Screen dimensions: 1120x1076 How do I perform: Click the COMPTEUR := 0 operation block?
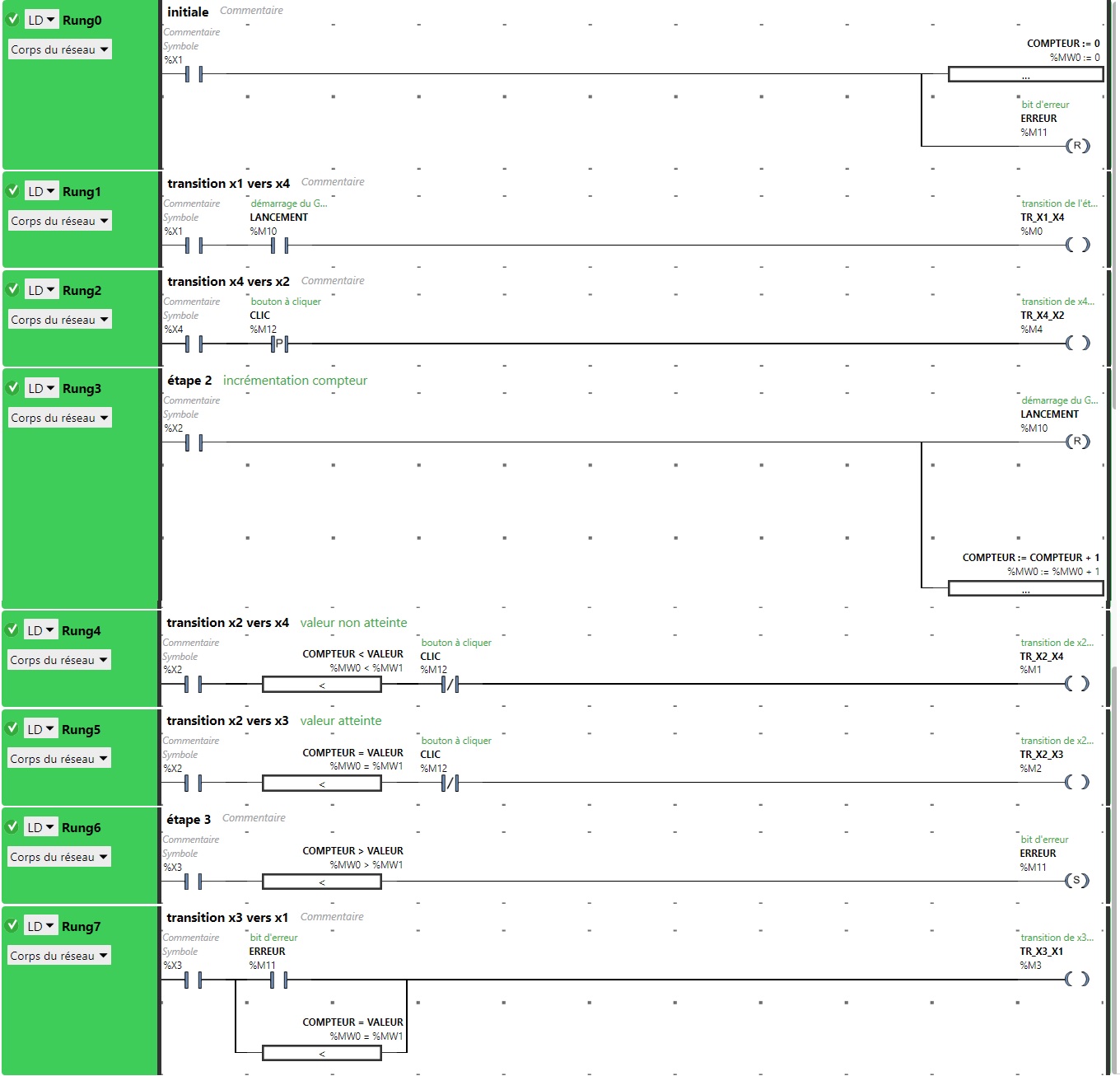tap(1025, 75)
